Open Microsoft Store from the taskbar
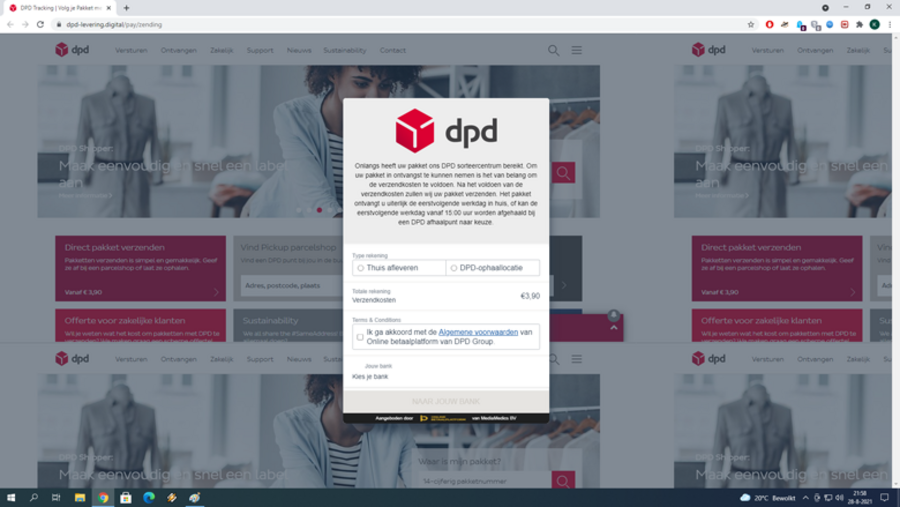Viewport: 900px width, 507px height. coord(126,498)
